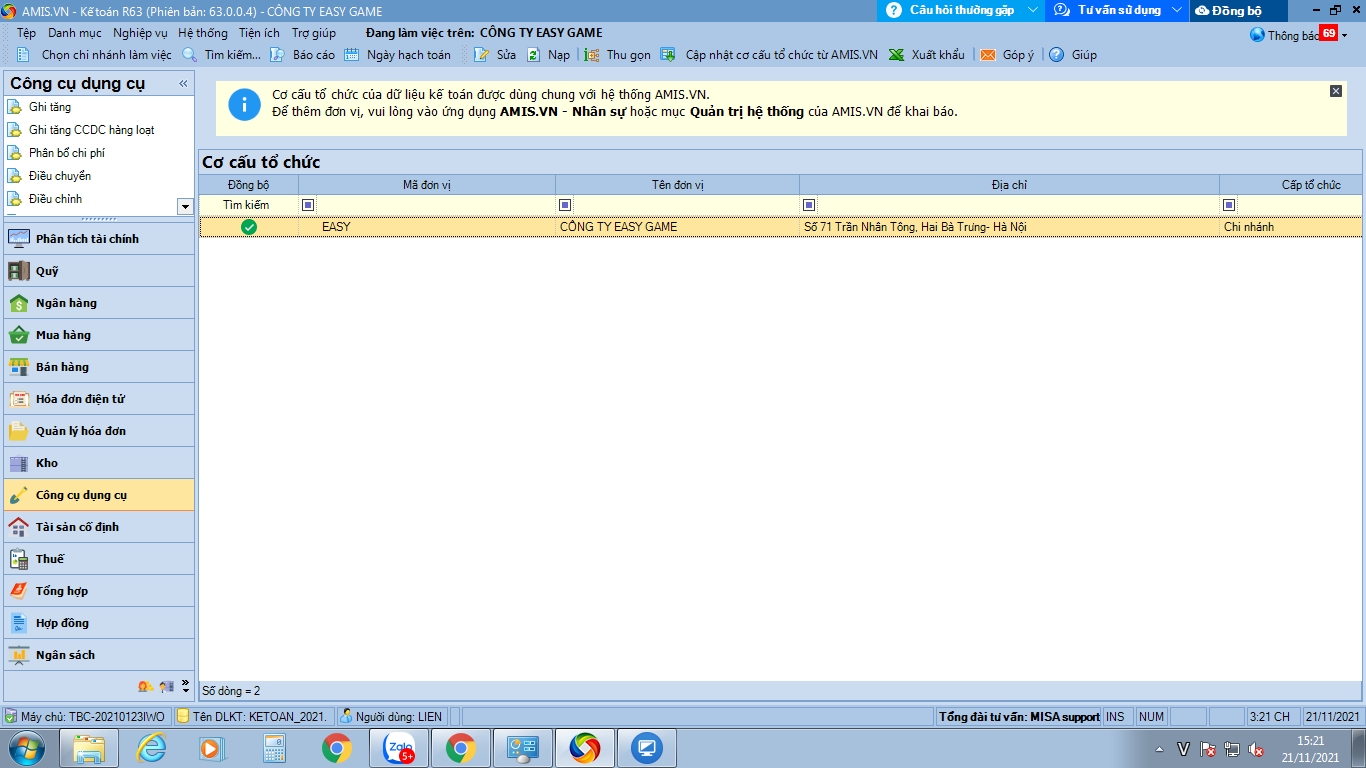Open the Tài sản cố định module
The height and width of the screenshot is (768, 1366).
click(99, 527)
